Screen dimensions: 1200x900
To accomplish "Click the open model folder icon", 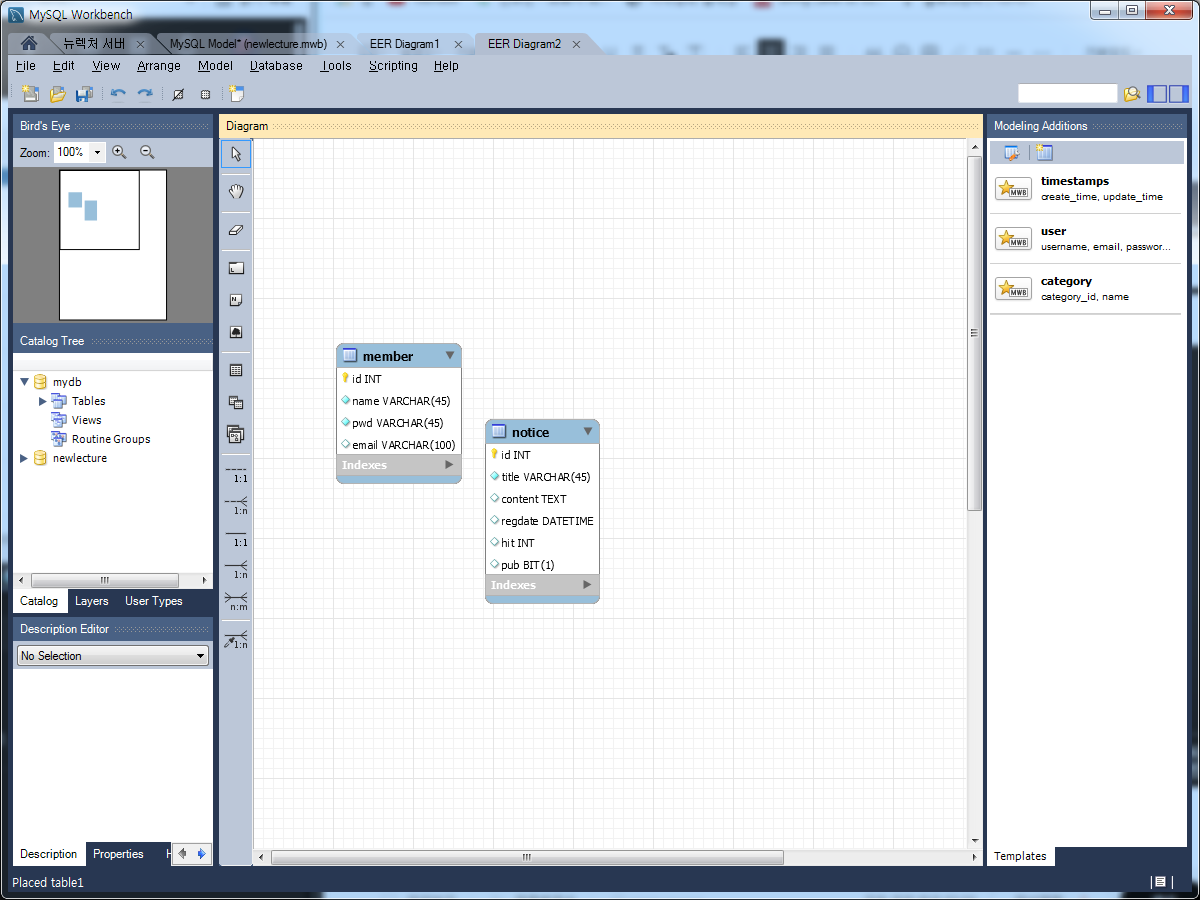I will 57,94.
